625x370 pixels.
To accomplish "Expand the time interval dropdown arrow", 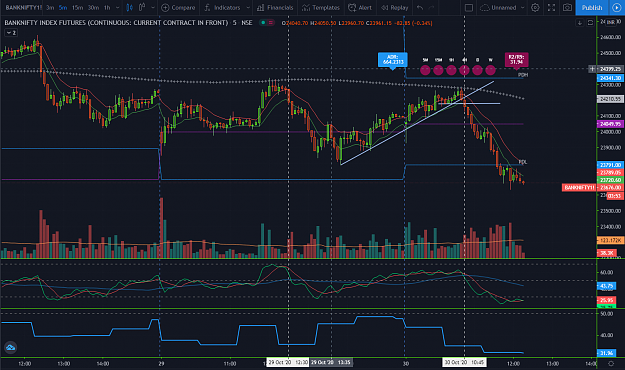I will (x=117, y=8).
